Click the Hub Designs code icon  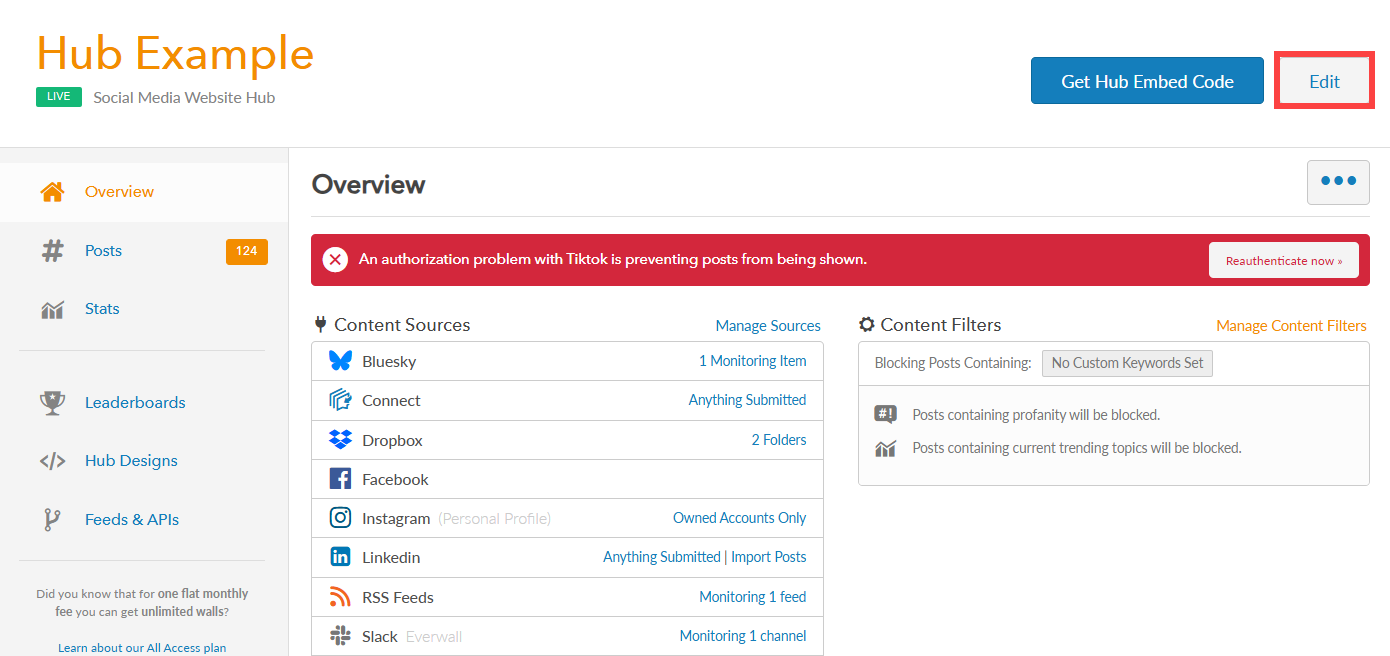(x=52, y=461)
